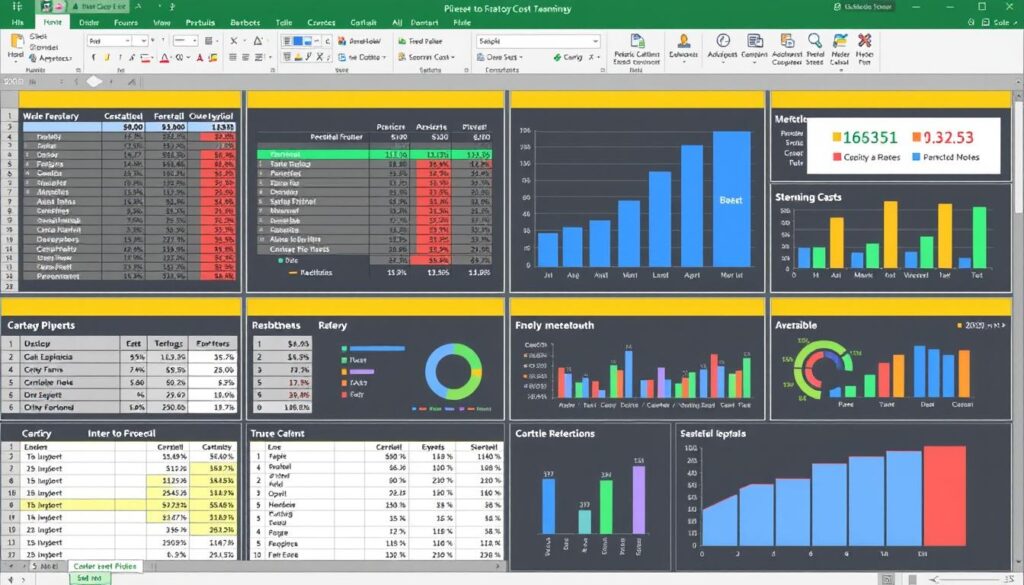The width and height of the screenshot is (1024, 585).
Task: Select the Carter feet Pickles sheet tab
Action: (x=107, y=565)
